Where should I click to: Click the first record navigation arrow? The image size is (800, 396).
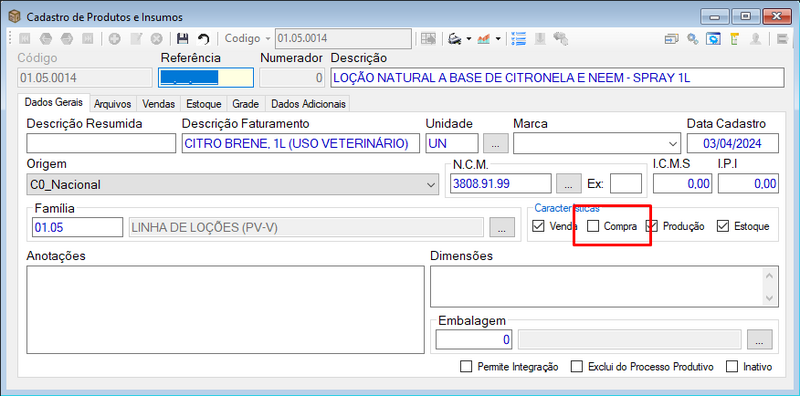coord(24,39)
